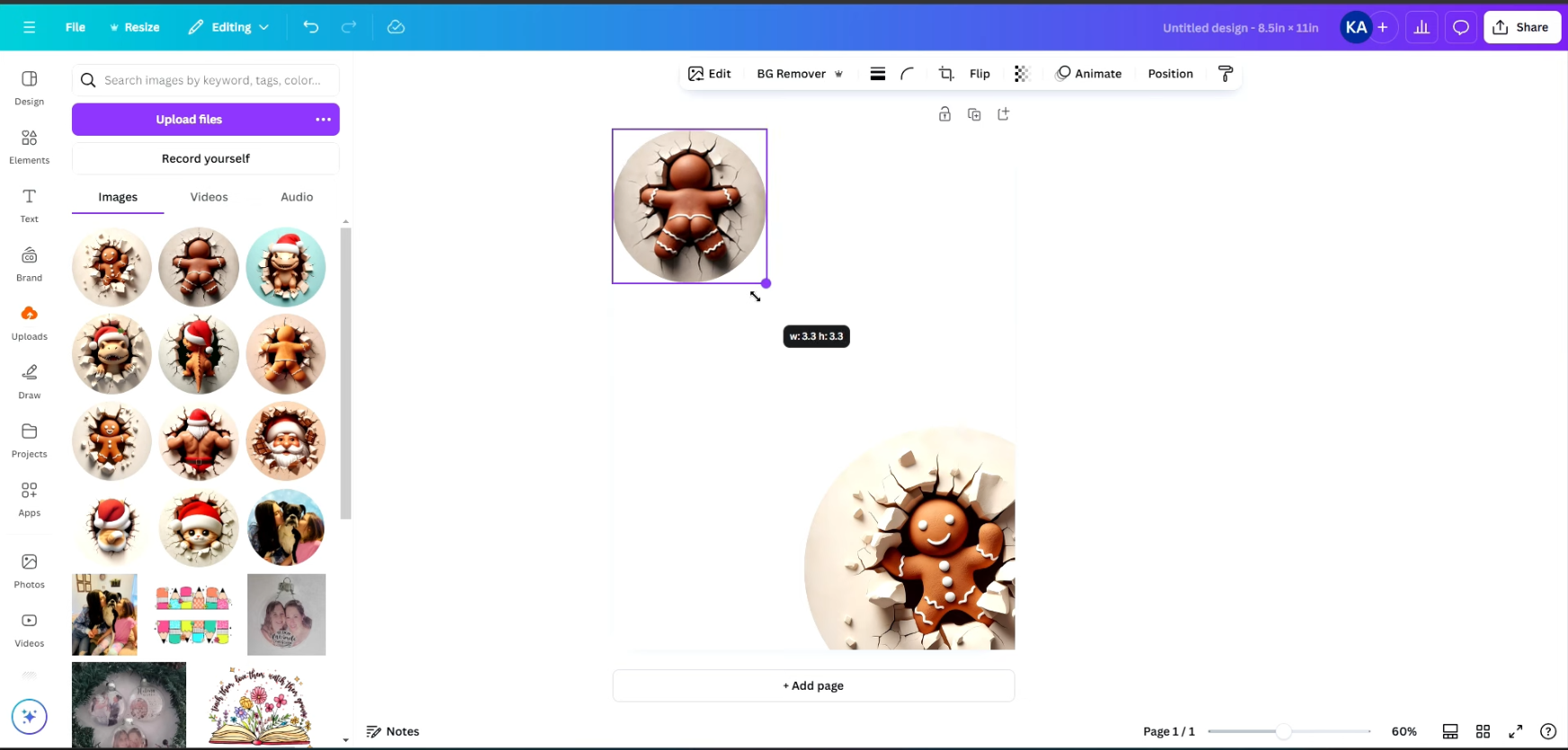Add a collaborator with plus icon
The height and width of the screenshot is (750, 1568).
pyautogui.click(x=1383, y=27)
